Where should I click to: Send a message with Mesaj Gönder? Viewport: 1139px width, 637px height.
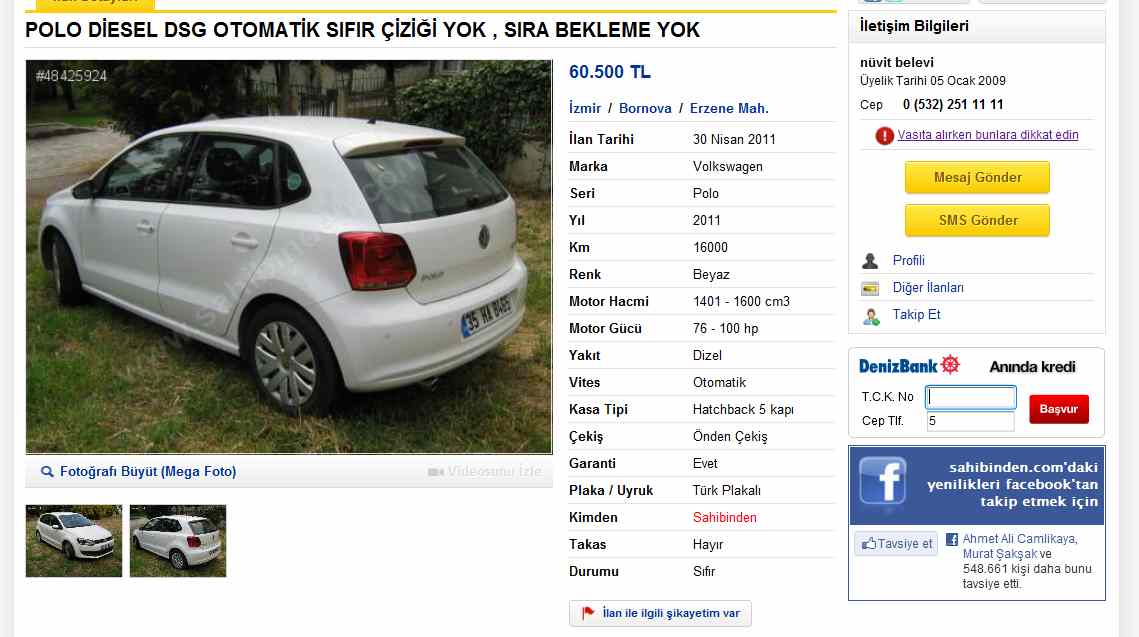(977, 177)
